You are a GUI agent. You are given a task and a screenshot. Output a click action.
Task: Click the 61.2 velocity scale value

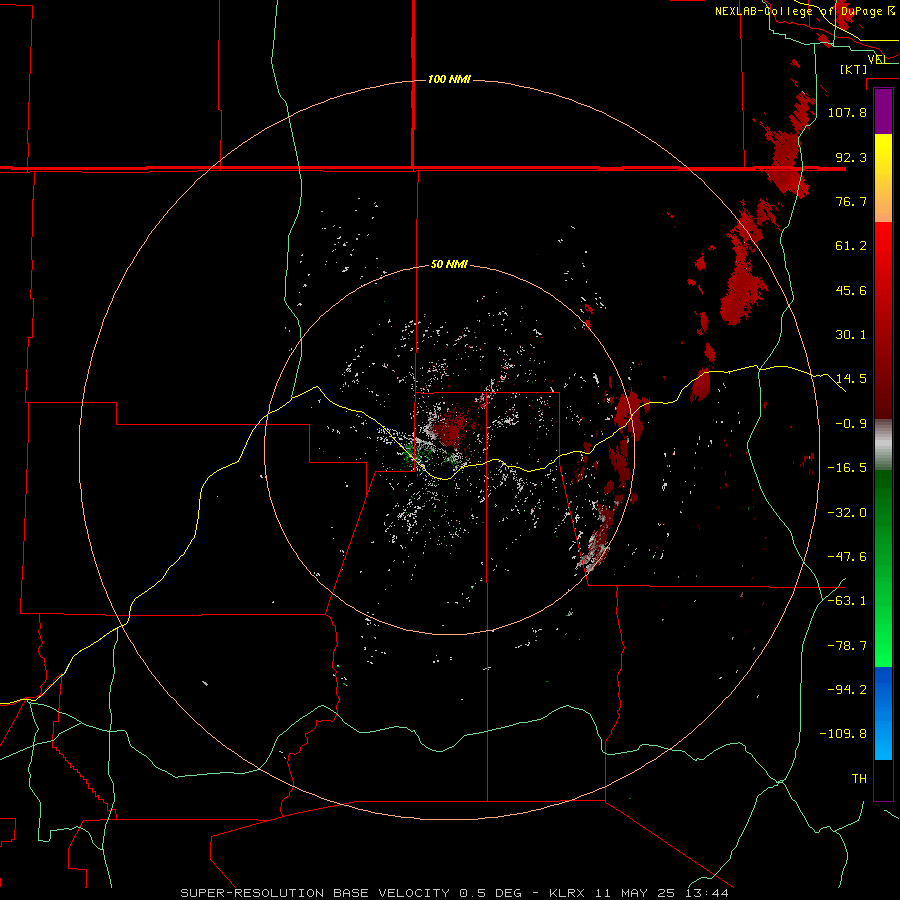851,246
